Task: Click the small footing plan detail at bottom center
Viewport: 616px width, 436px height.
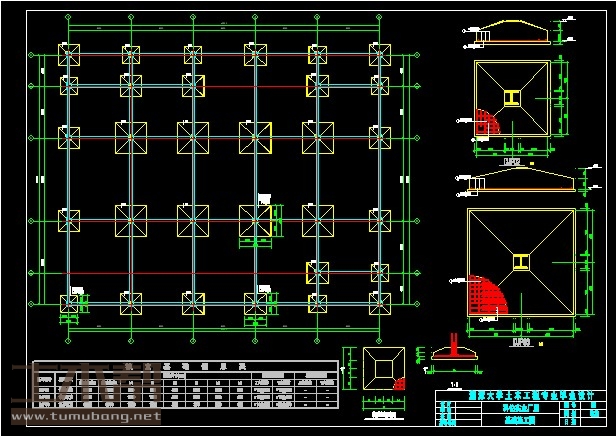Action: coord(384,370)
